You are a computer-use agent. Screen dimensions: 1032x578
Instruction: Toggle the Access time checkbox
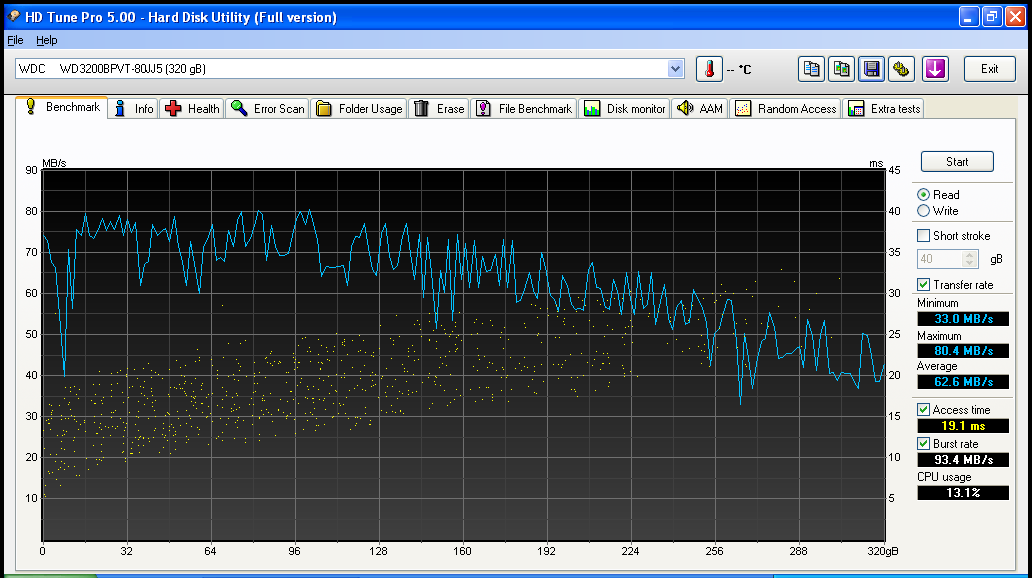pyautogui.click(x=923, y=409)
